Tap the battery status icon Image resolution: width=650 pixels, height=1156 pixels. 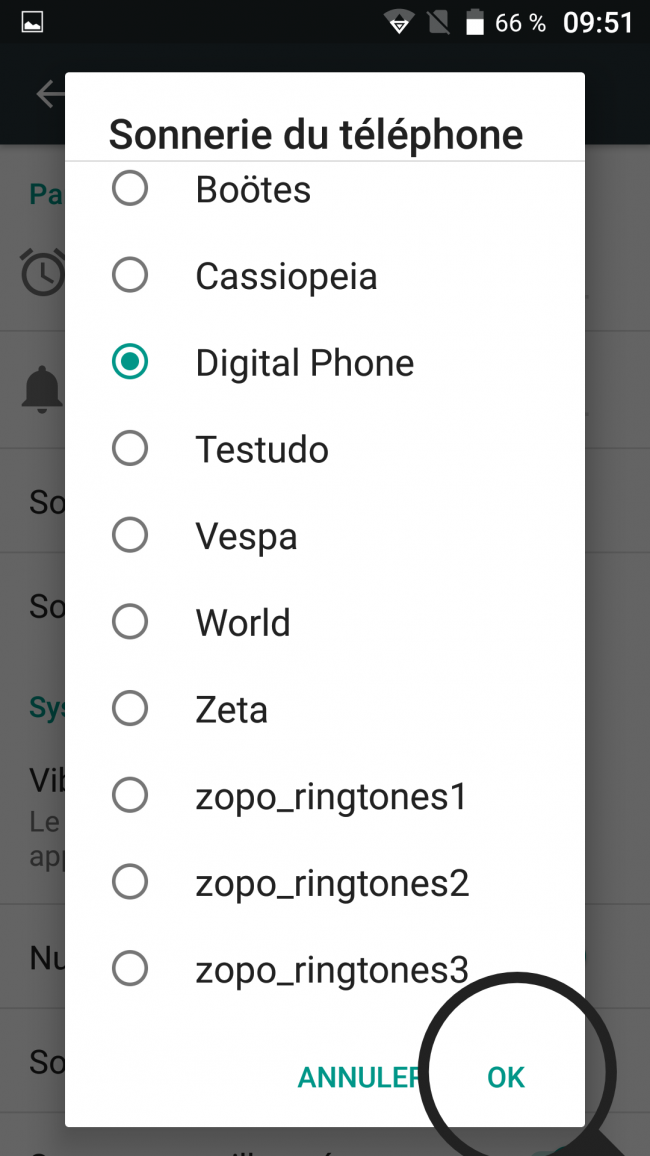pos(475,22)
